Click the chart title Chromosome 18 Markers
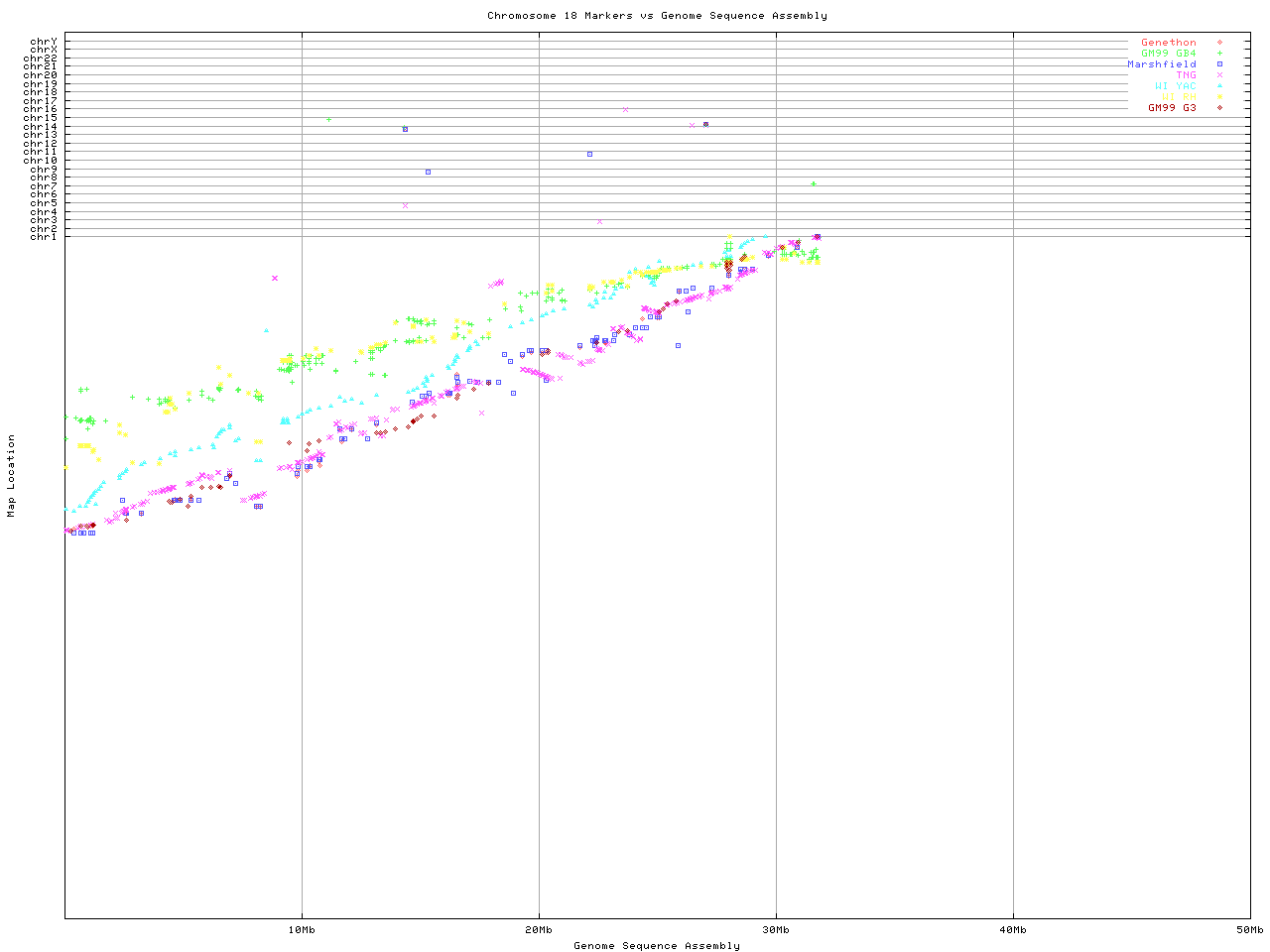 [x=657, y=16]
